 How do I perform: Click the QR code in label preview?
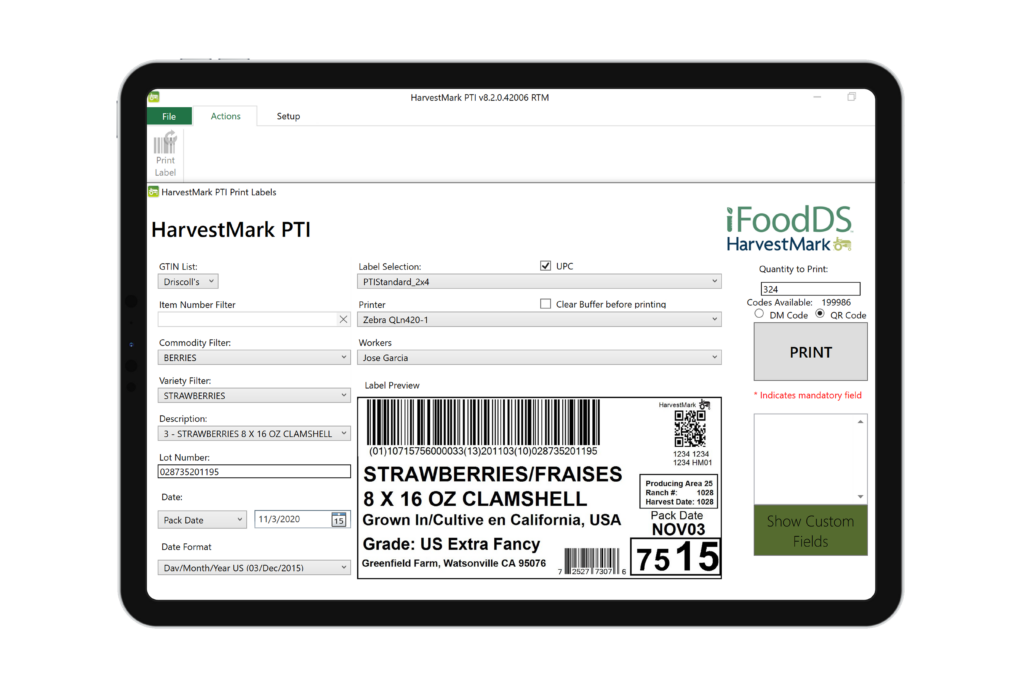[690, 428]
